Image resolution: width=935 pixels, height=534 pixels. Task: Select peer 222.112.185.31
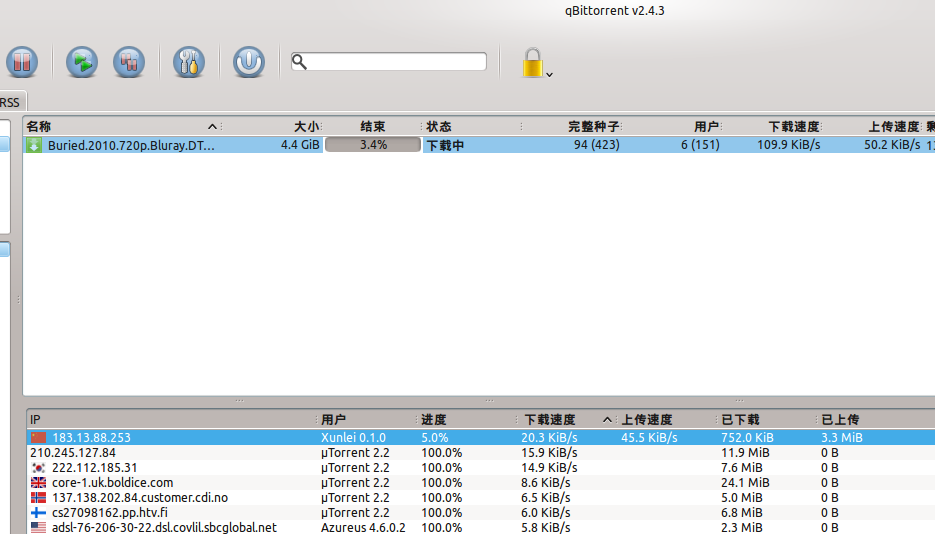point(481,467)
